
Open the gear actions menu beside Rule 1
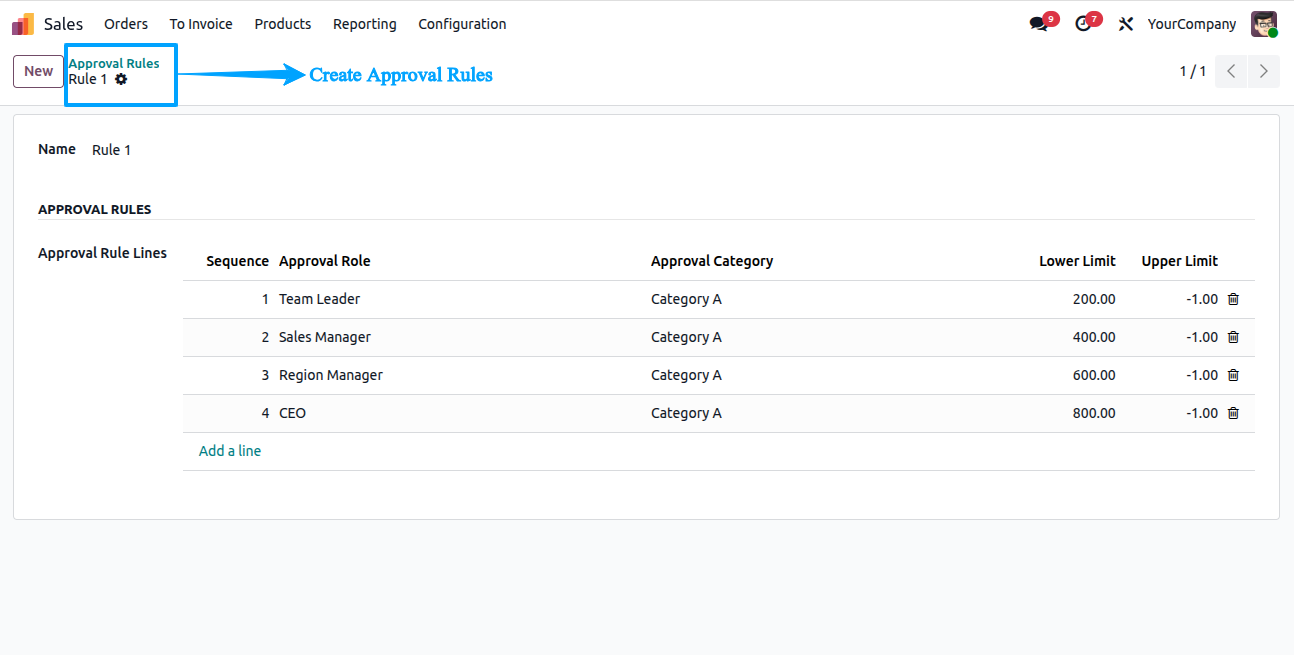(x=121, y=79)
